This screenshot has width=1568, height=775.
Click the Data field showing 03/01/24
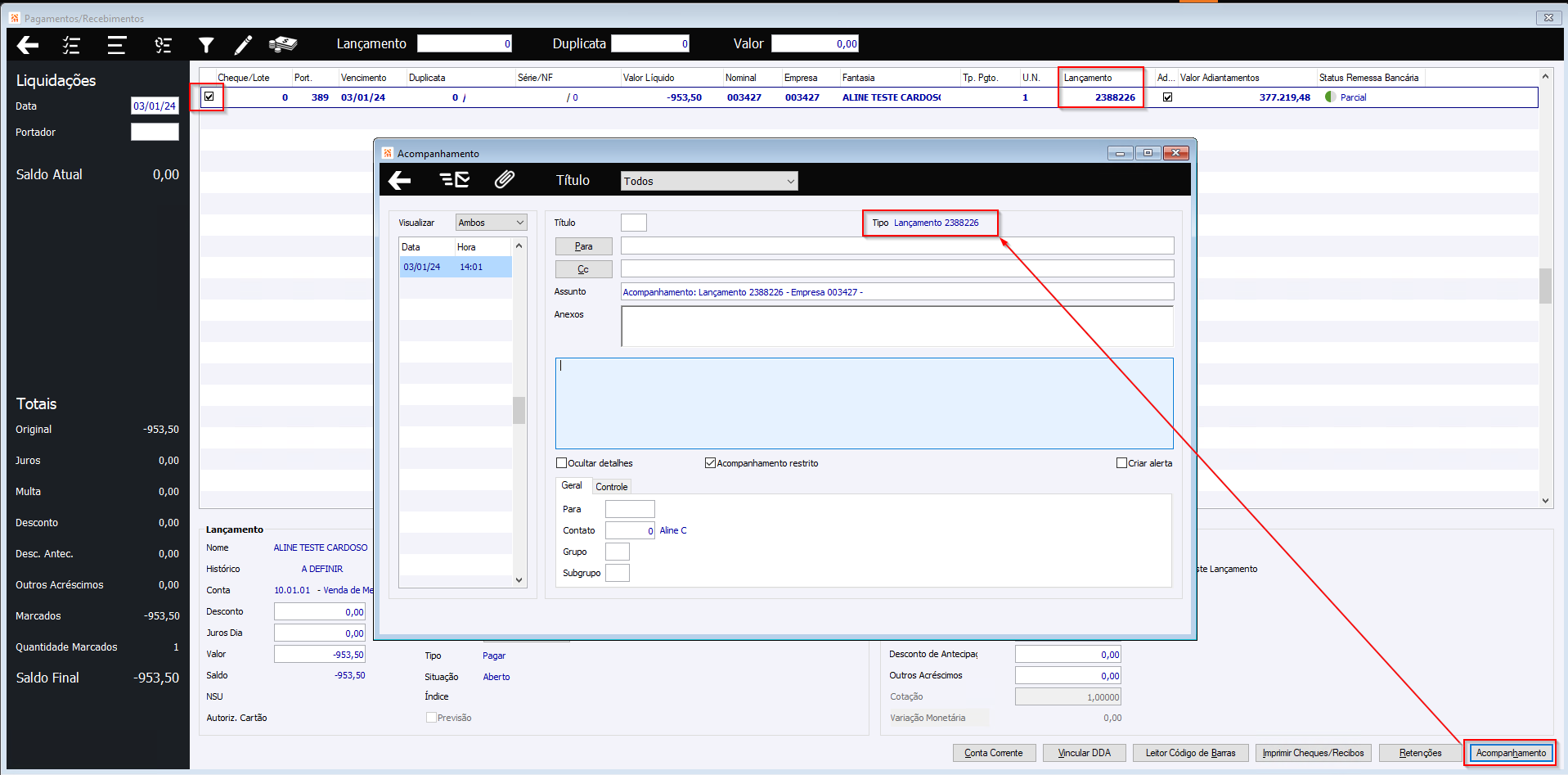[x=155, y=106]
